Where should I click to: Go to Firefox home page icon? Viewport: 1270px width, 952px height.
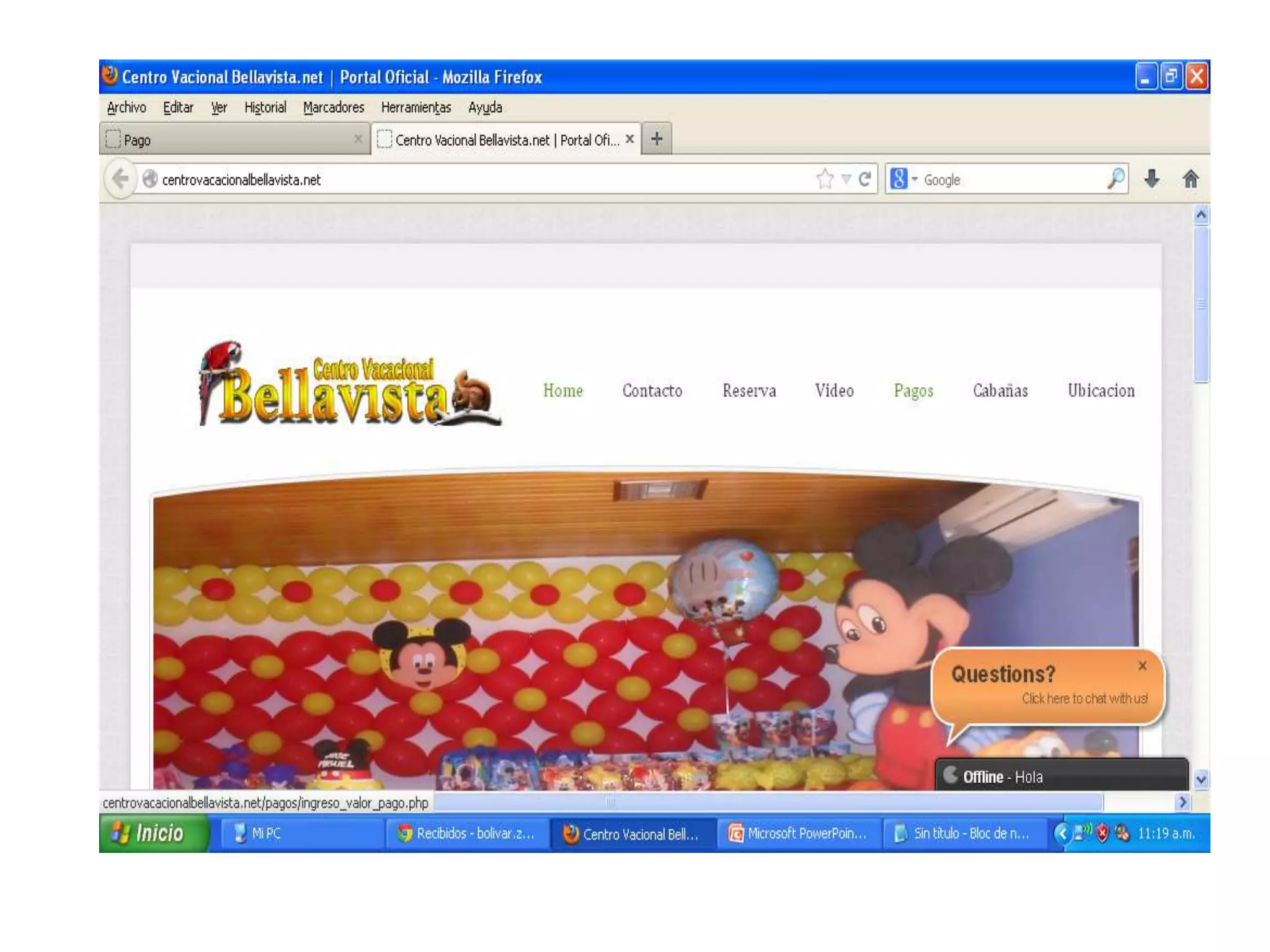1190,179
